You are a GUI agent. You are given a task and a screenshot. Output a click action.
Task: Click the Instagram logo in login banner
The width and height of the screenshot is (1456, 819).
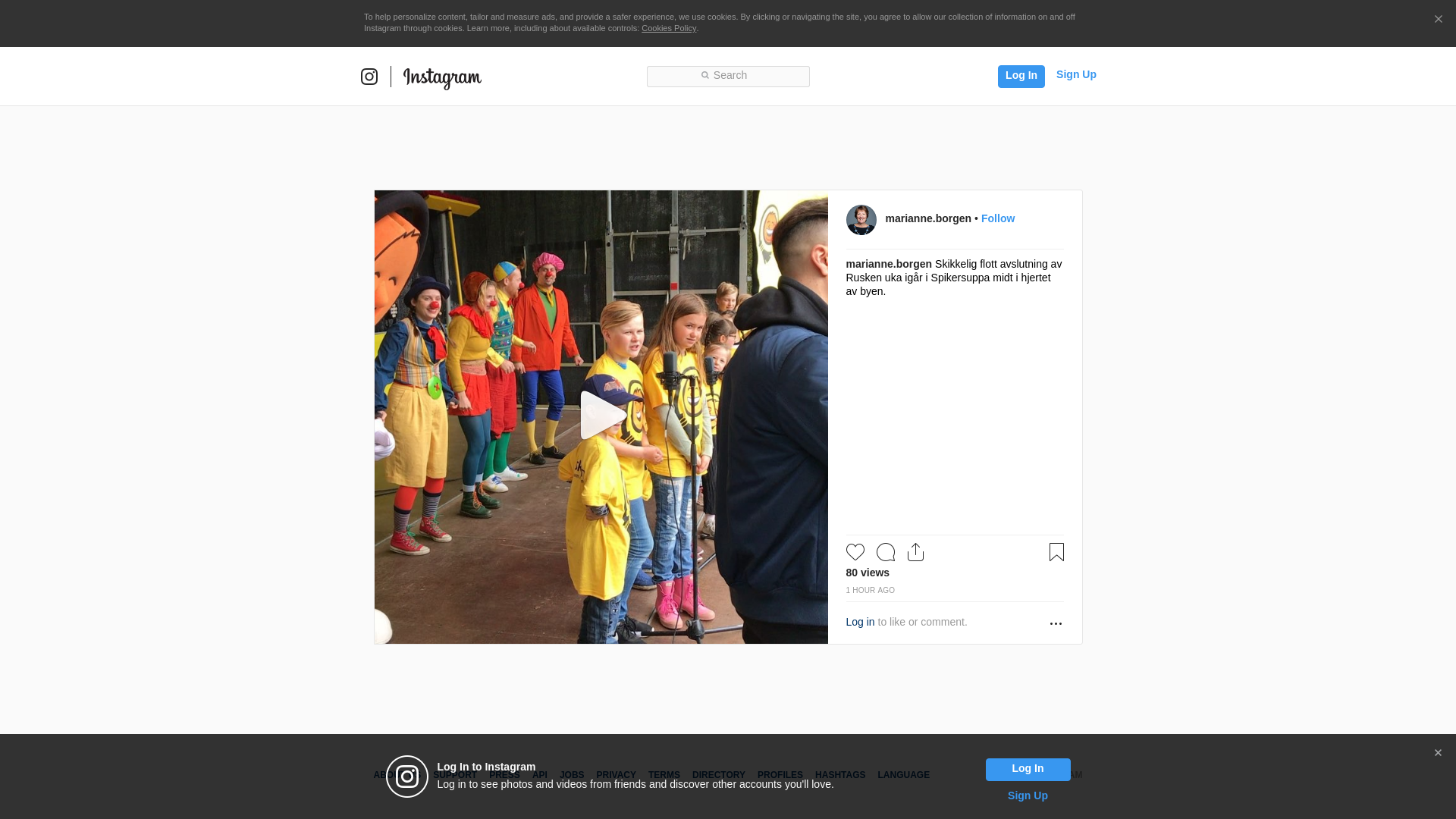coord(407,777)
